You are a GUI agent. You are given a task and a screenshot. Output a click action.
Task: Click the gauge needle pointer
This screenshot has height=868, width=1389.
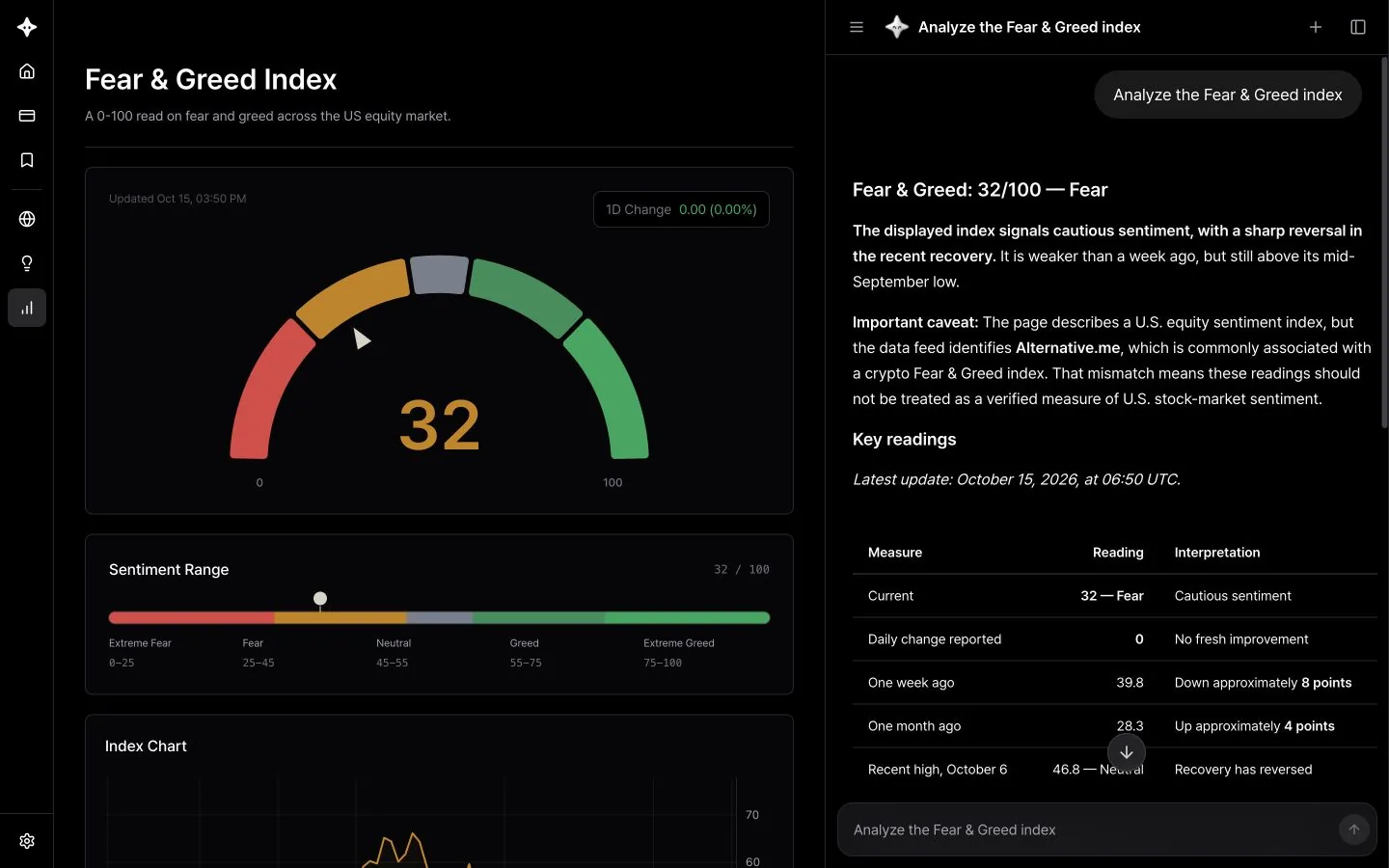pos(361,339)
